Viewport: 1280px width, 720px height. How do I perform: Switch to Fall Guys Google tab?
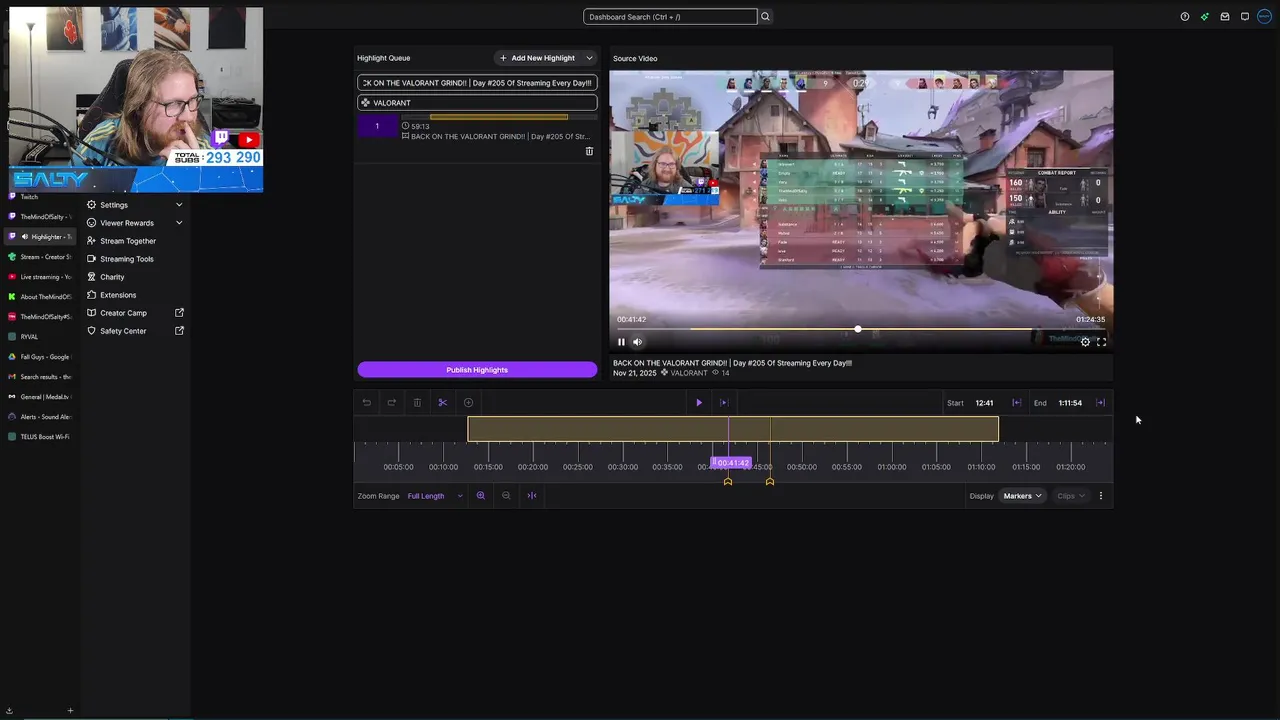pyautogui.click(x=38, y=357)
